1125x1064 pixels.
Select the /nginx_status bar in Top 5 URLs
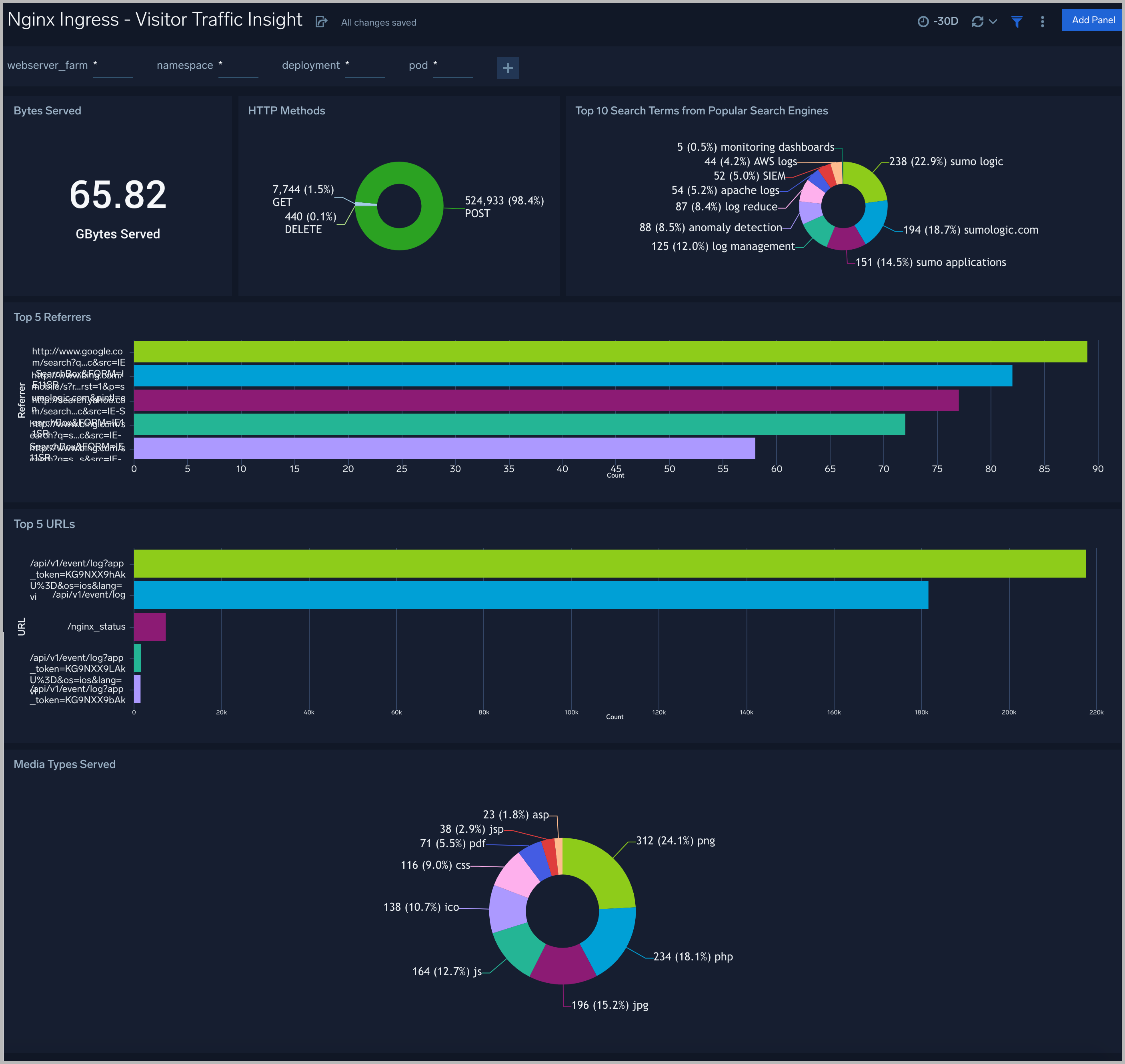point(149,626)
